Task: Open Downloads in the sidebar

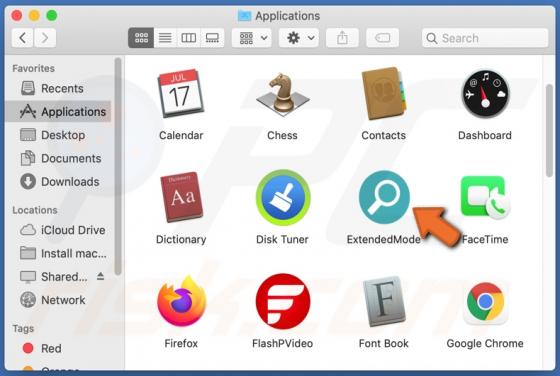Action: coord(58,181)
